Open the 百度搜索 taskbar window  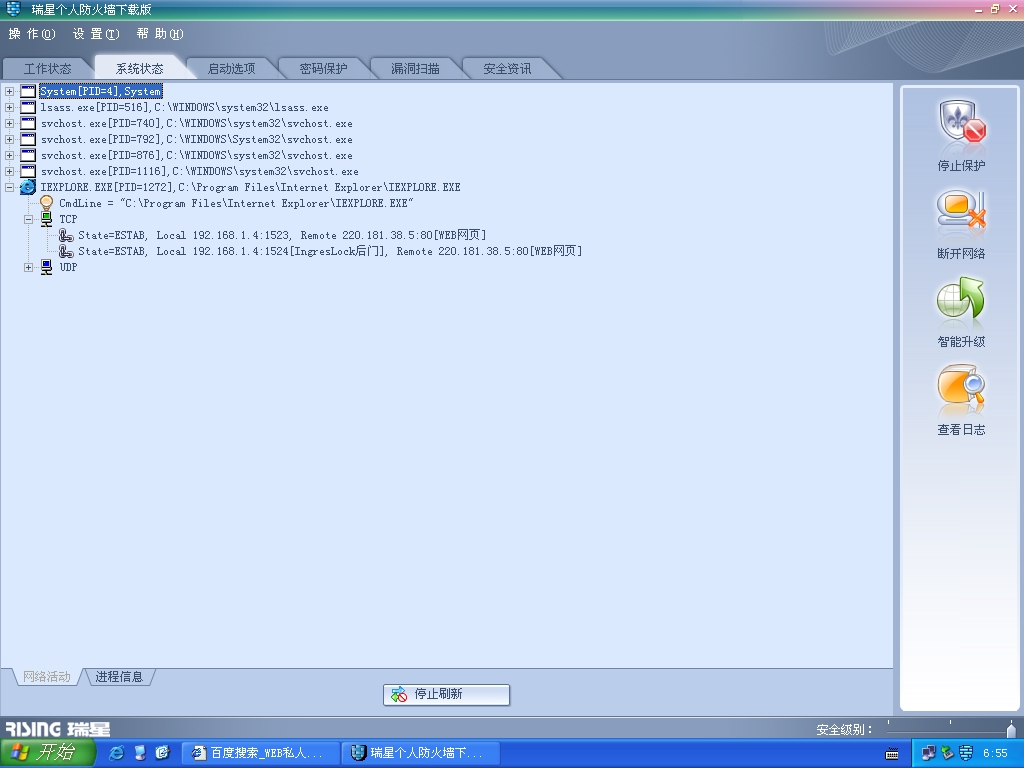pyautogui.click(x=260, y=753)
